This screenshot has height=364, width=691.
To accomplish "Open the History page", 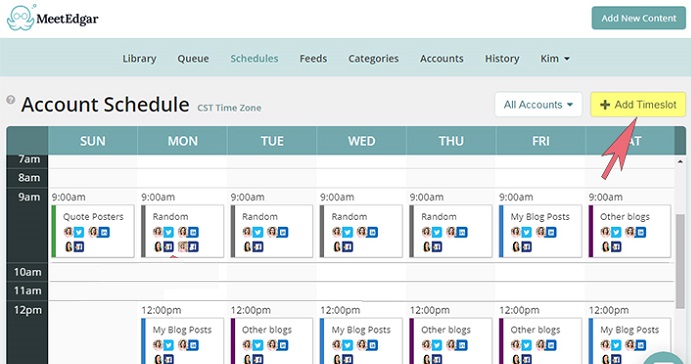I will tap(502, 59).
